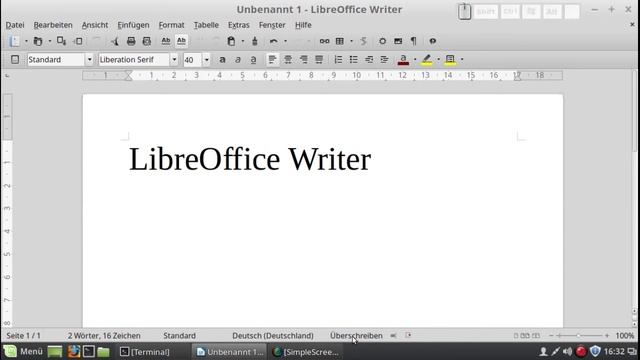This screenshot has height=360, width=640.
Task: Open the font color dropdown arrow
Action: coord(415,60)
